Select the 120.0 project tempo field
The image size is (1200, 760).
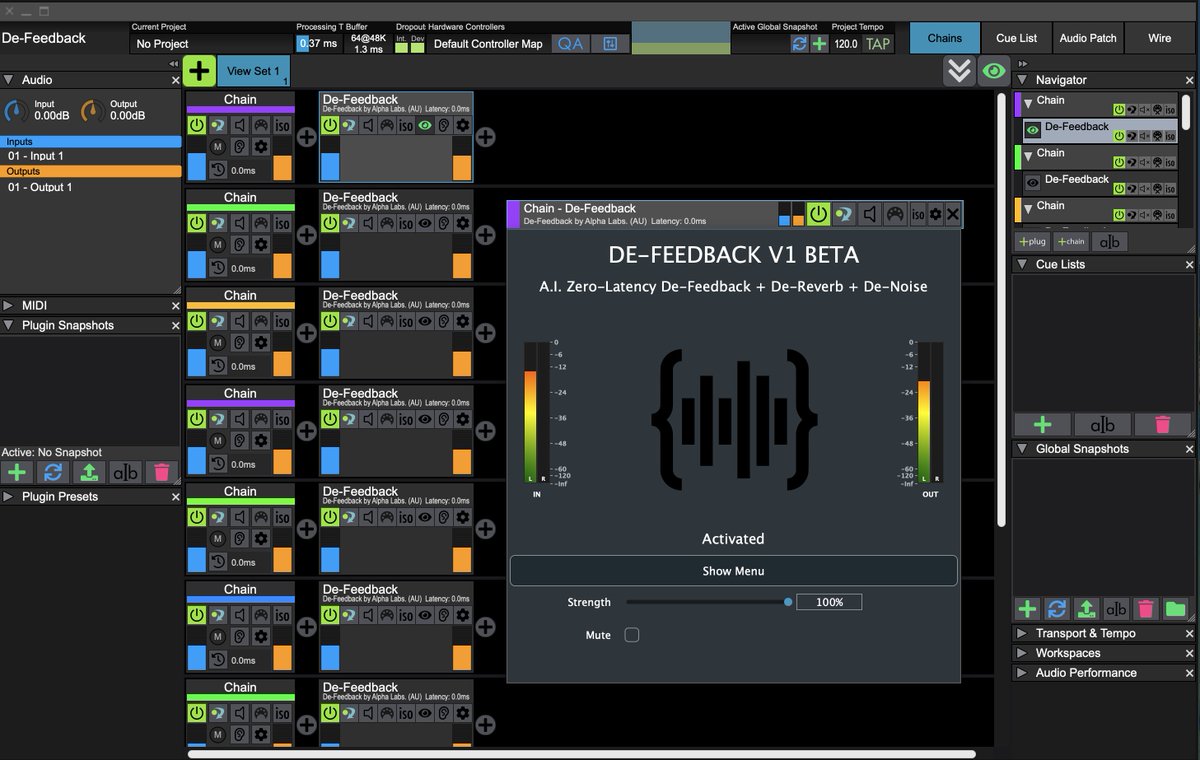[x=846, y=44]
